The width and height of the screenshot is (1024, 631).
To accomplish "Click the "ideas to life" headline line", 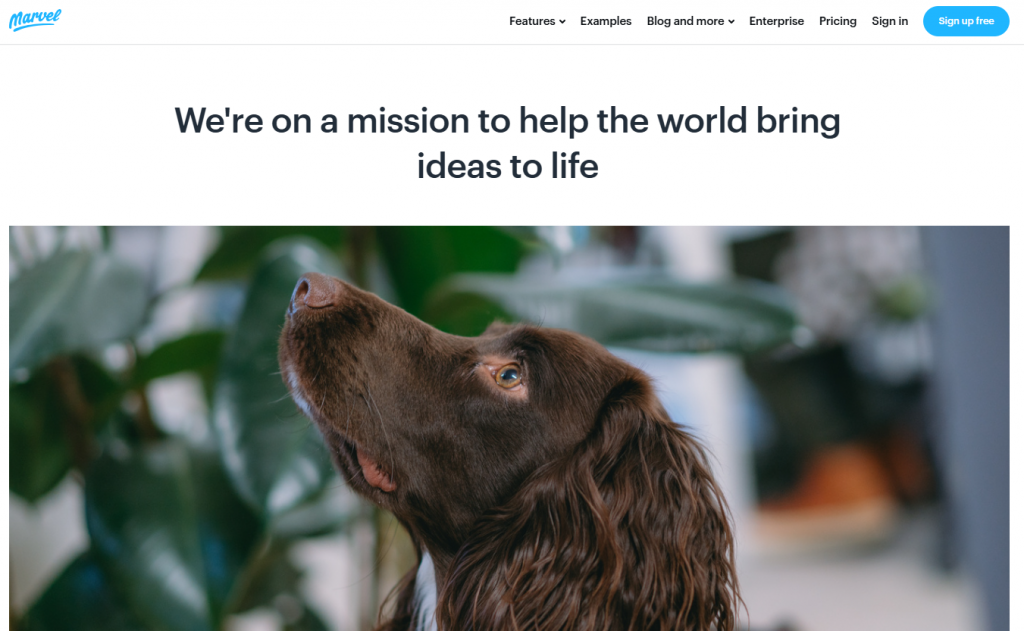I will pyautogui.click(x=507, y=165).
